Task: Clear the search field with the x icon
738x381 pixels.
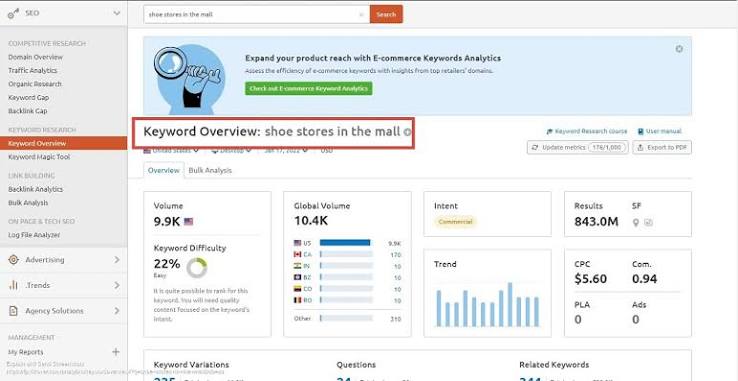Action: pyautogui.click(x=361, y=15)
